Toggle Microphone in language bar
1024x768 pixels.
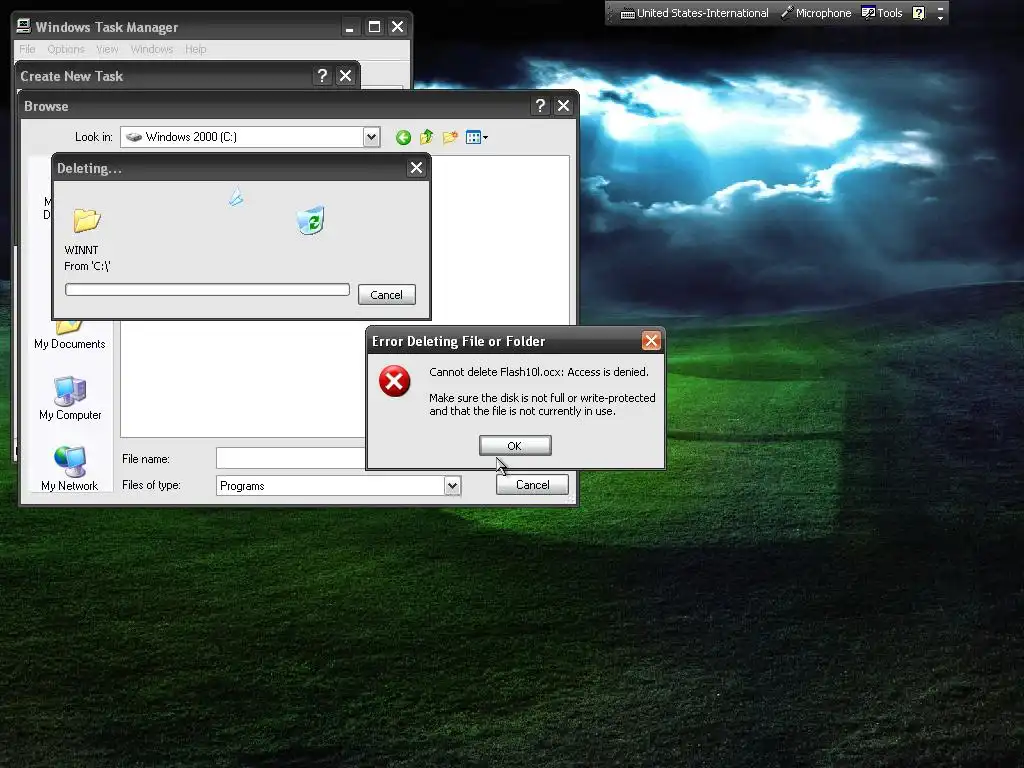coord(816,13)
